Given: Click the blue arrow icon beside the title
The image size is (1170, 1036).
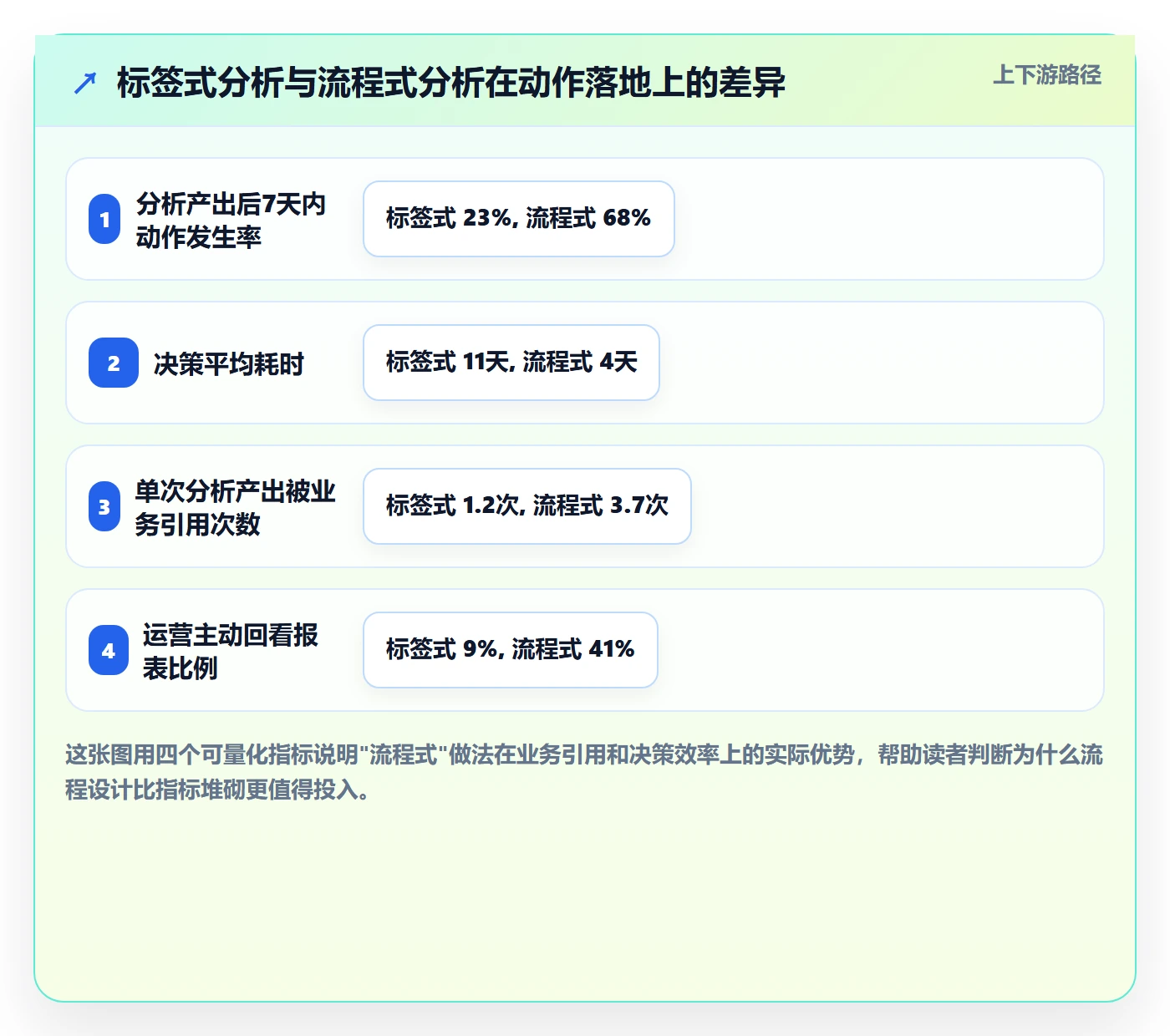Looking at the screenshot, I should pos(85,83).
